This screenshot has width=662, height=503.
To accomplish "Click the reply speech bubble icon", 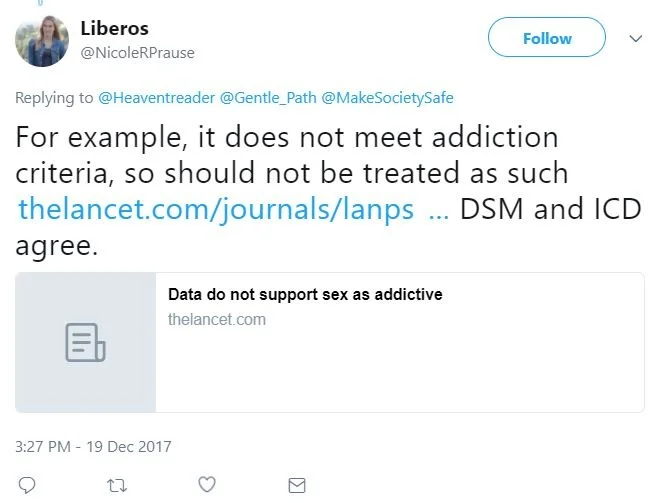I will click(27, 485).
